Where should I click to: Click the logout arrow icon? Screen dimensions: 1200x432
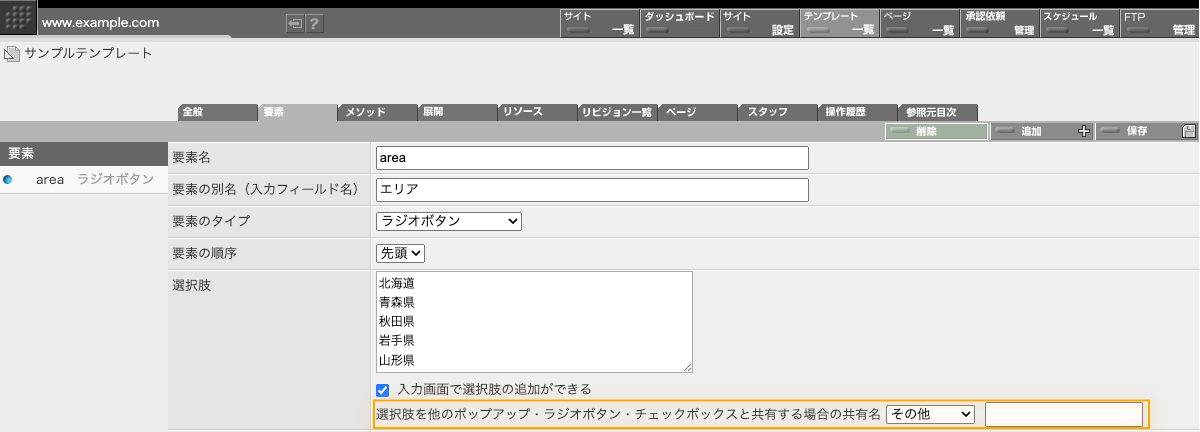click(x=295, y=23)
